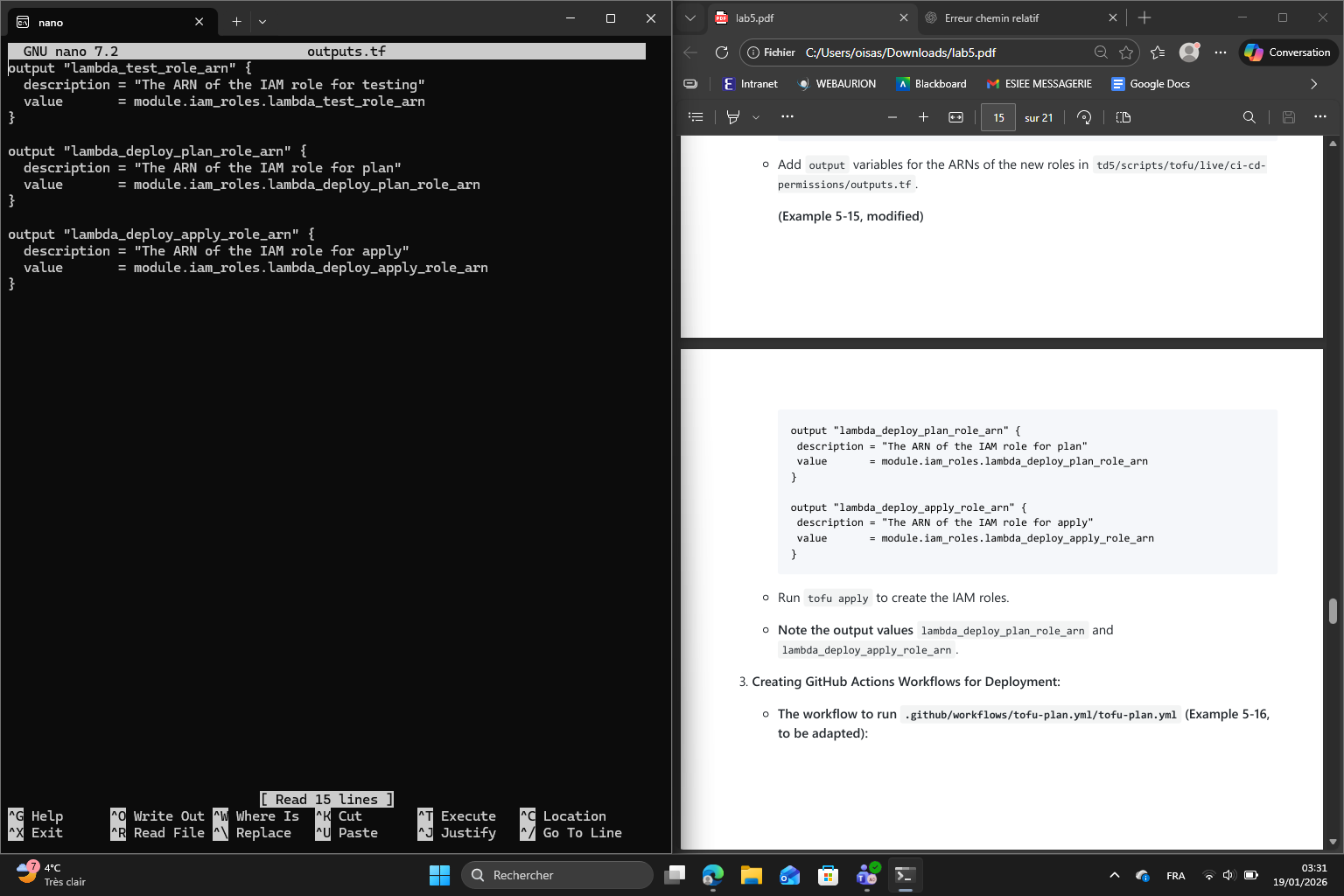Rotate the PDF page
The width and height of the screenshot is (1344, 896).
pyautogui.click(x=1084, y=116)
